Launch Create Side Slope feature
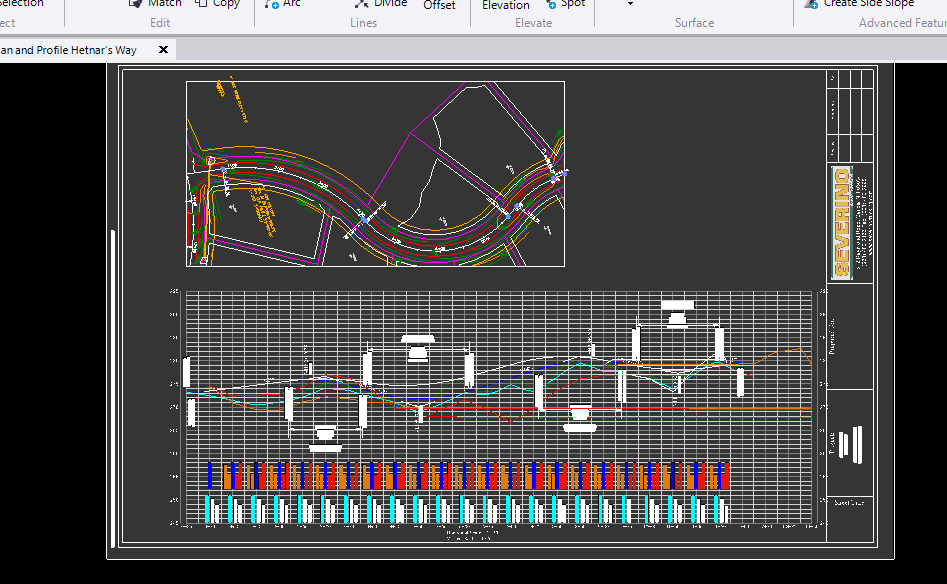This screenshot has height=584, width=947. [868, 4]
